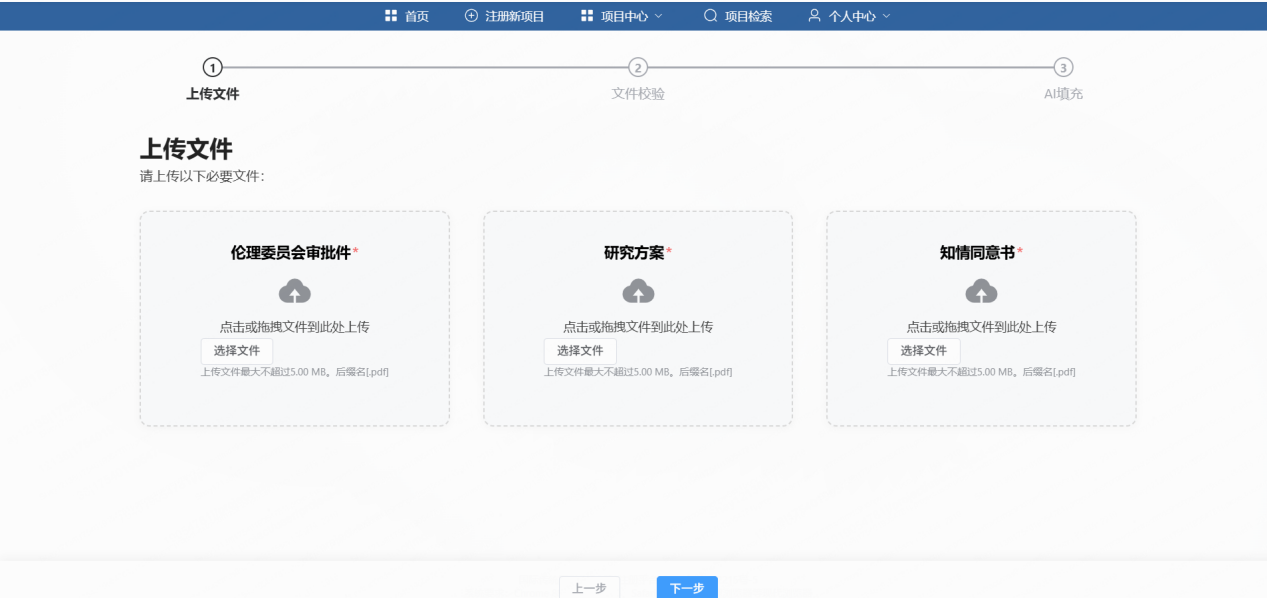Click cloud upload icon under 研究方案
This screenshot has height=598, width=1267.
click(638, 291)
